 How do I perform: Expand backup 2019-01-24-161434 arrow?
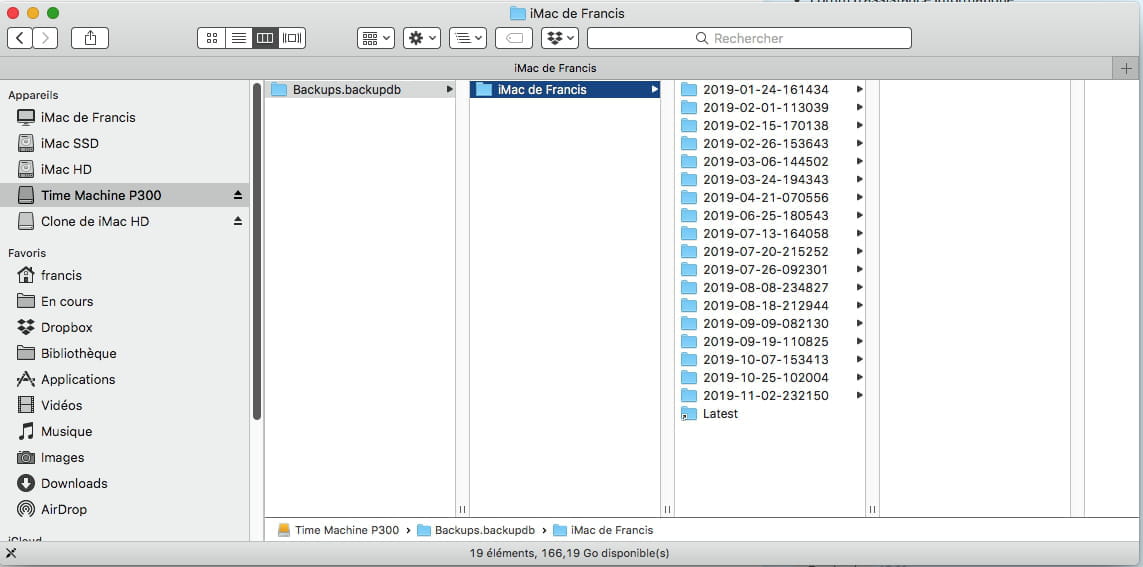(859, 90)
